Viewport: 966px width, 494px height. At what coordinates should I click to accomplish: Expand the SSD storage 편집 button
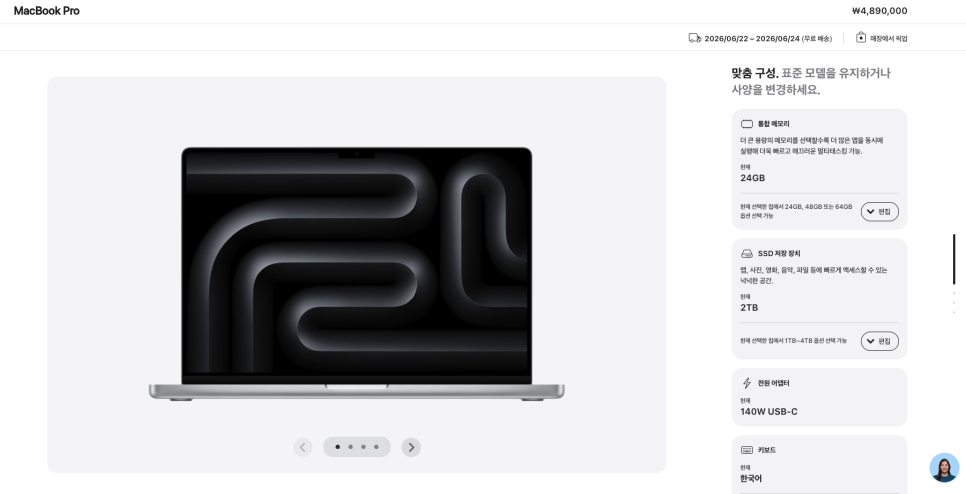pos(879,341)
